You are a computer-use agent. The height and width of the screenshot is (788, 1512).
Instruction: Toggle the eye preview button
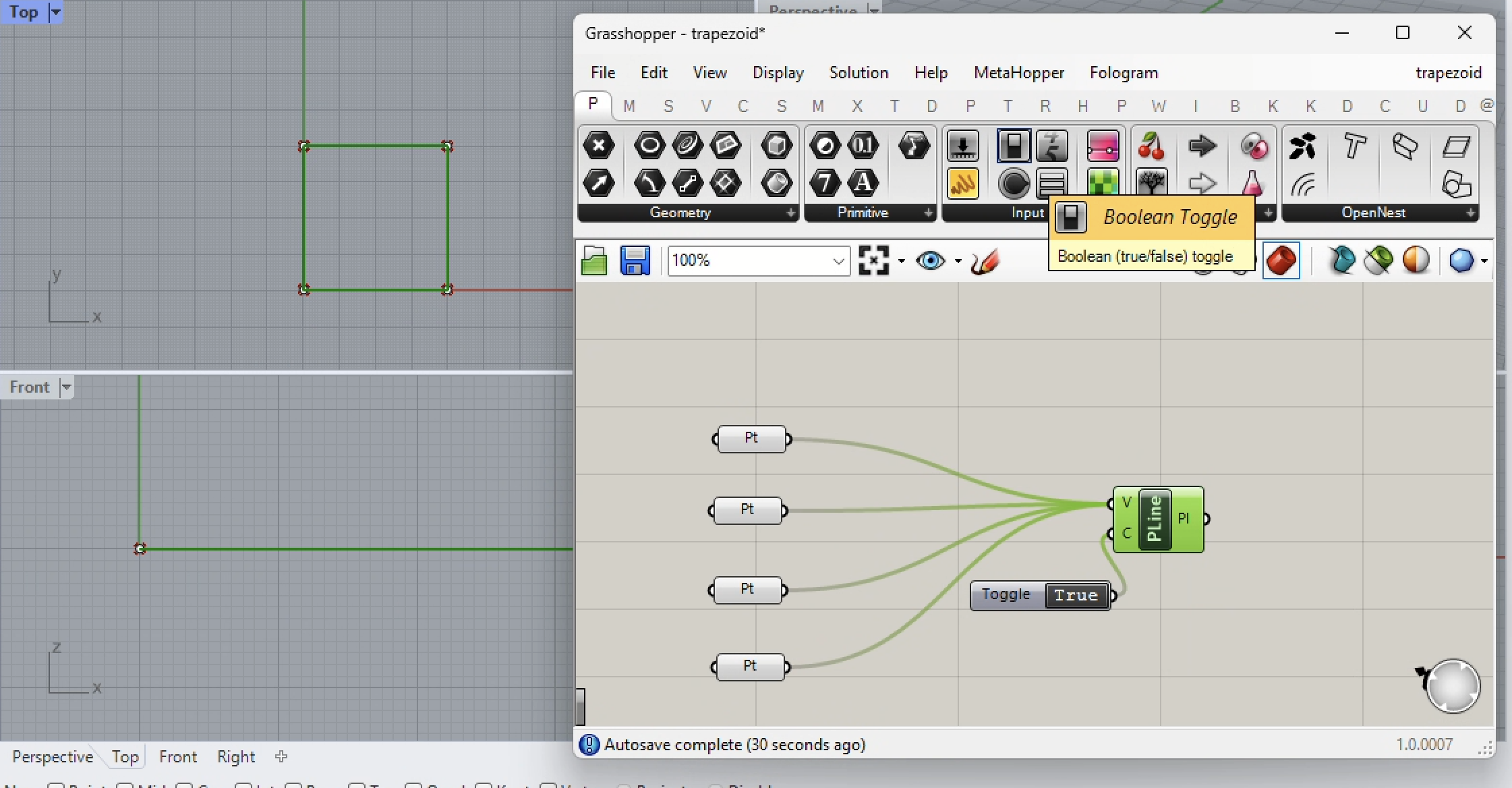point(931,260)
